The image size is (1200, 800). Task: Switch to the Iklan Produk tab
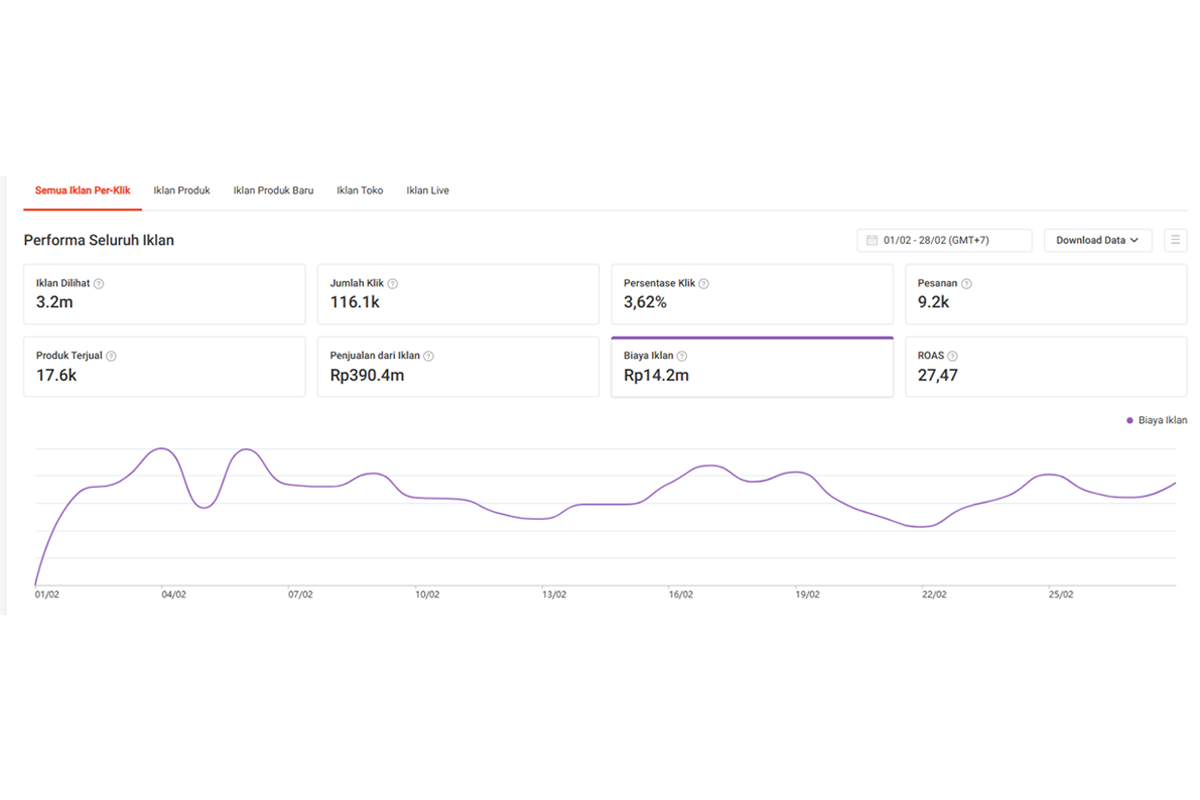point(182,190)
